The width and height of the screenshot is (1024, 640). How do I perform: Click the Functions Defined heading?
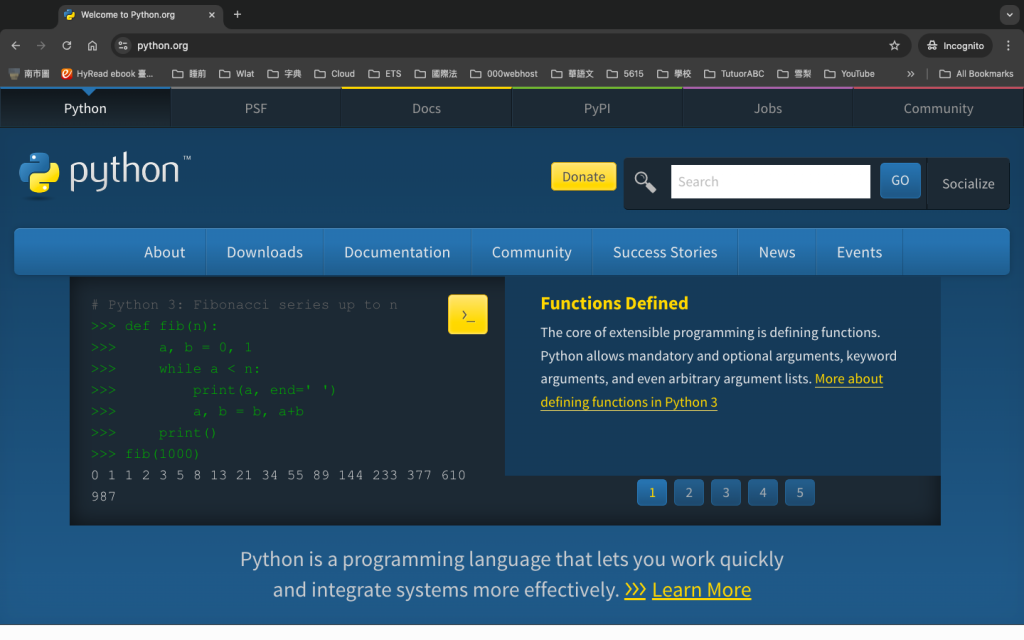(x=615, y=303)
